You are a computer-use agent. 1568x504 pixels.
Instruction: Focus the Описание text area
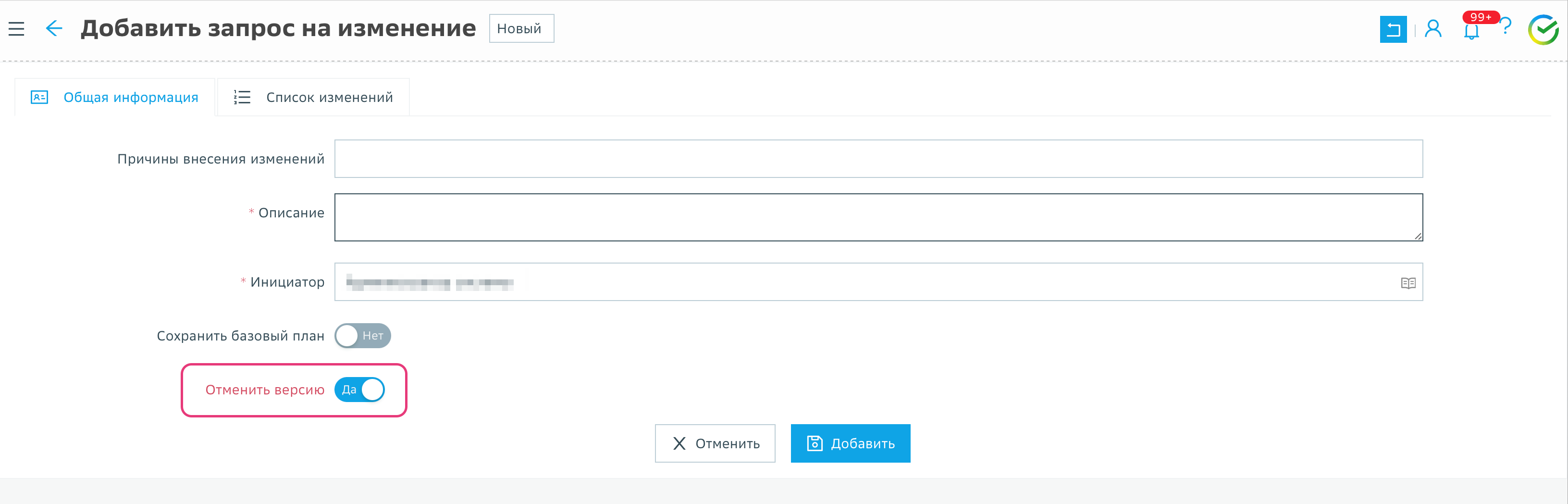[x=878, y=217]
